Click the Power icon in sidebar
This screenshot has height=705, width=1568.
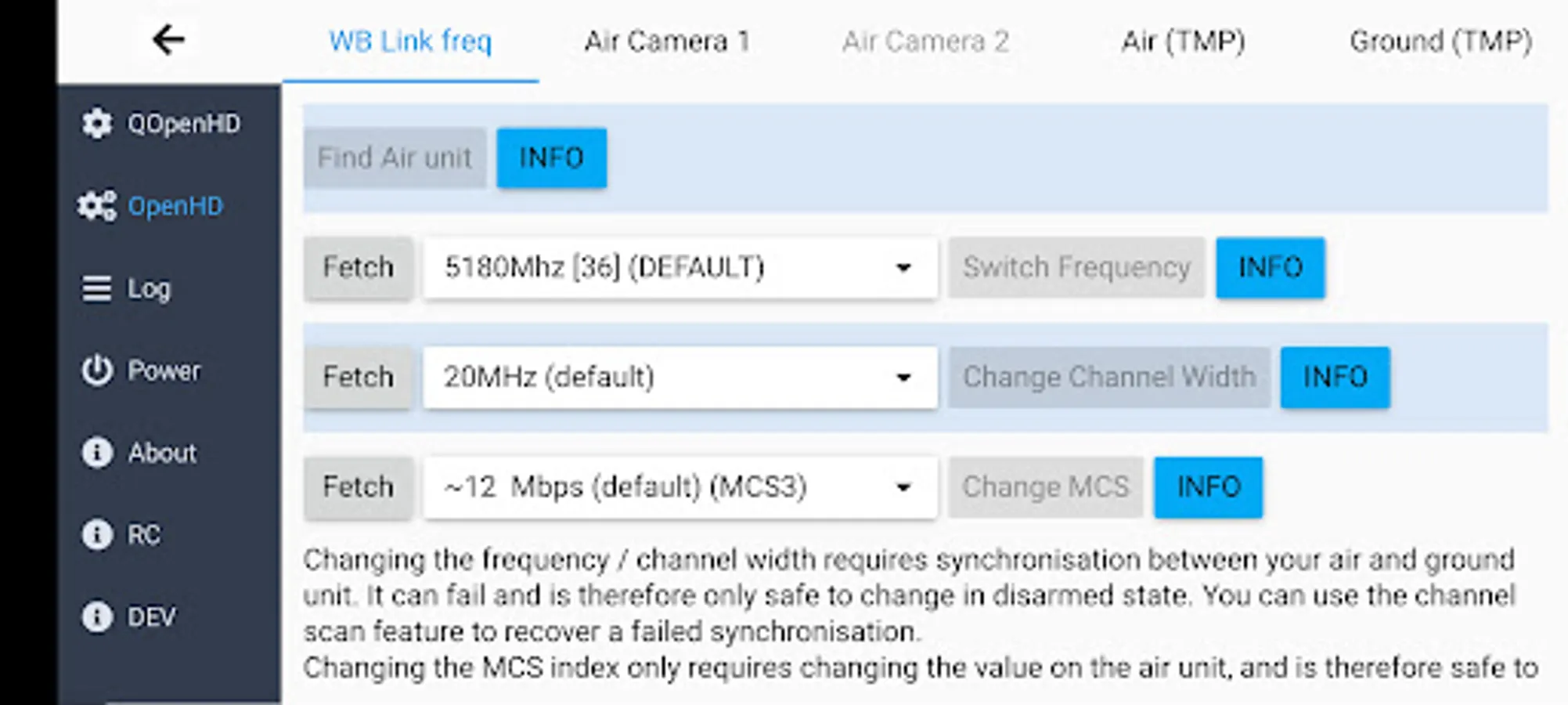click(x=97, y=371)
